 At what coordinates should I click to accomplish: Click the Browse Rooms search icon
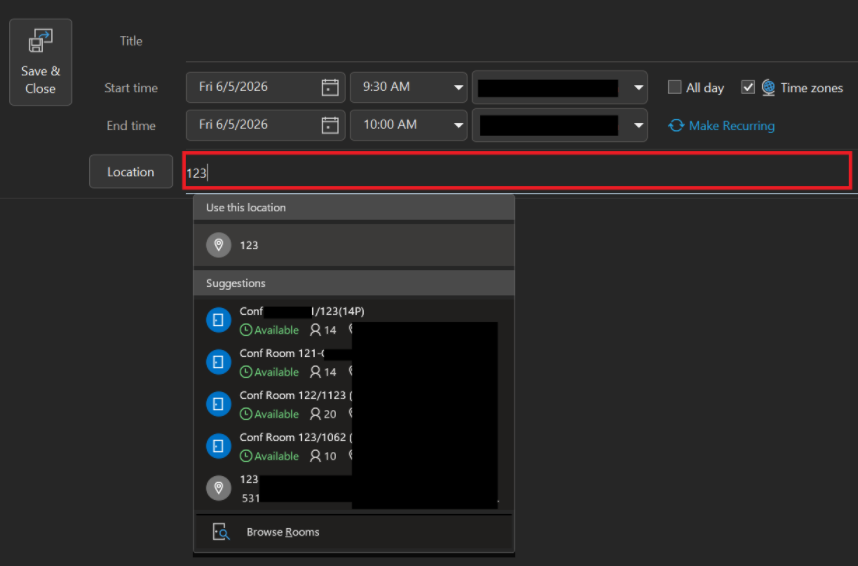point(221,532)
